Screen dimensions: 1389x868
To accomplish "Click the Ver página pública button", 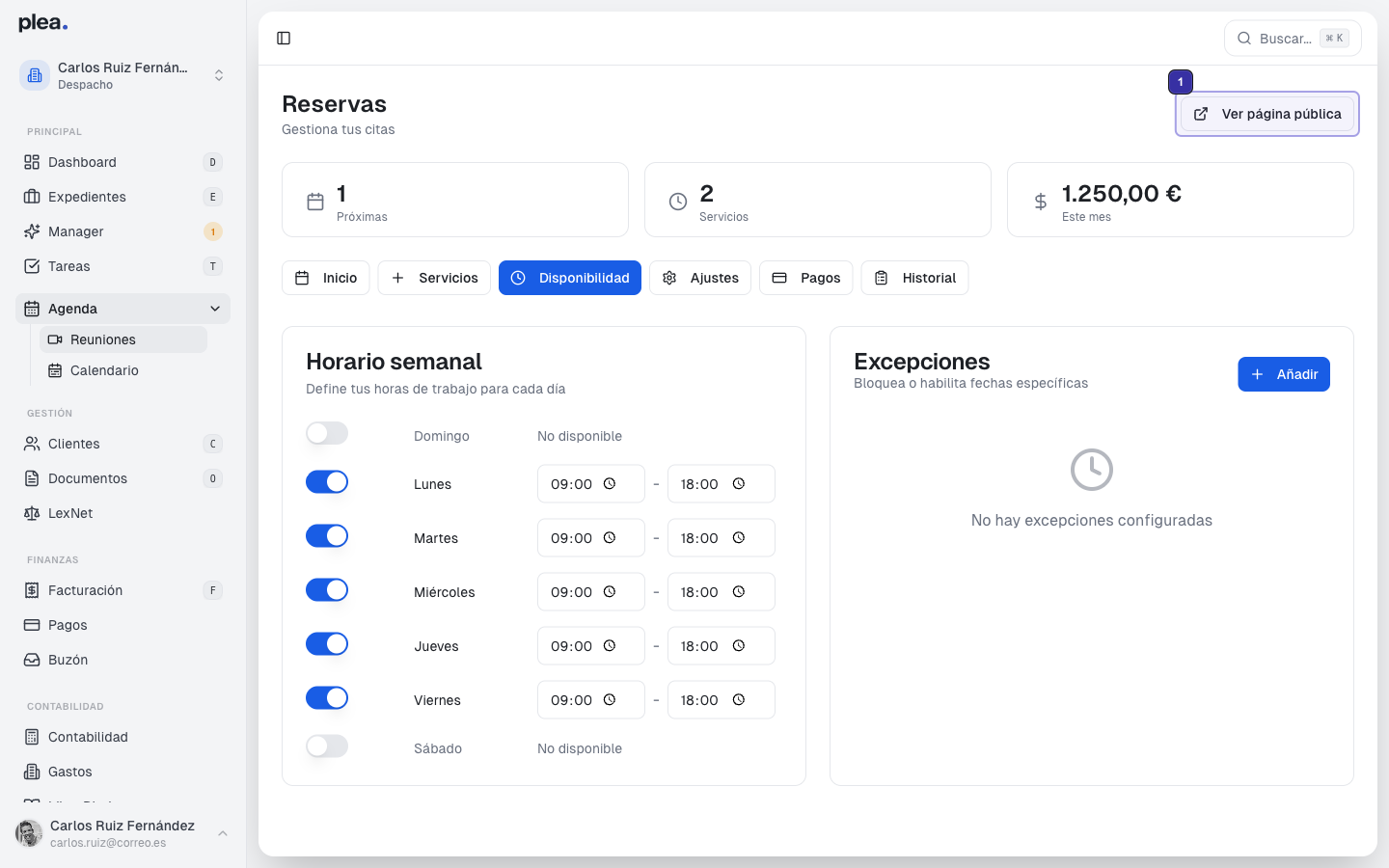I will coord(1266,114).
